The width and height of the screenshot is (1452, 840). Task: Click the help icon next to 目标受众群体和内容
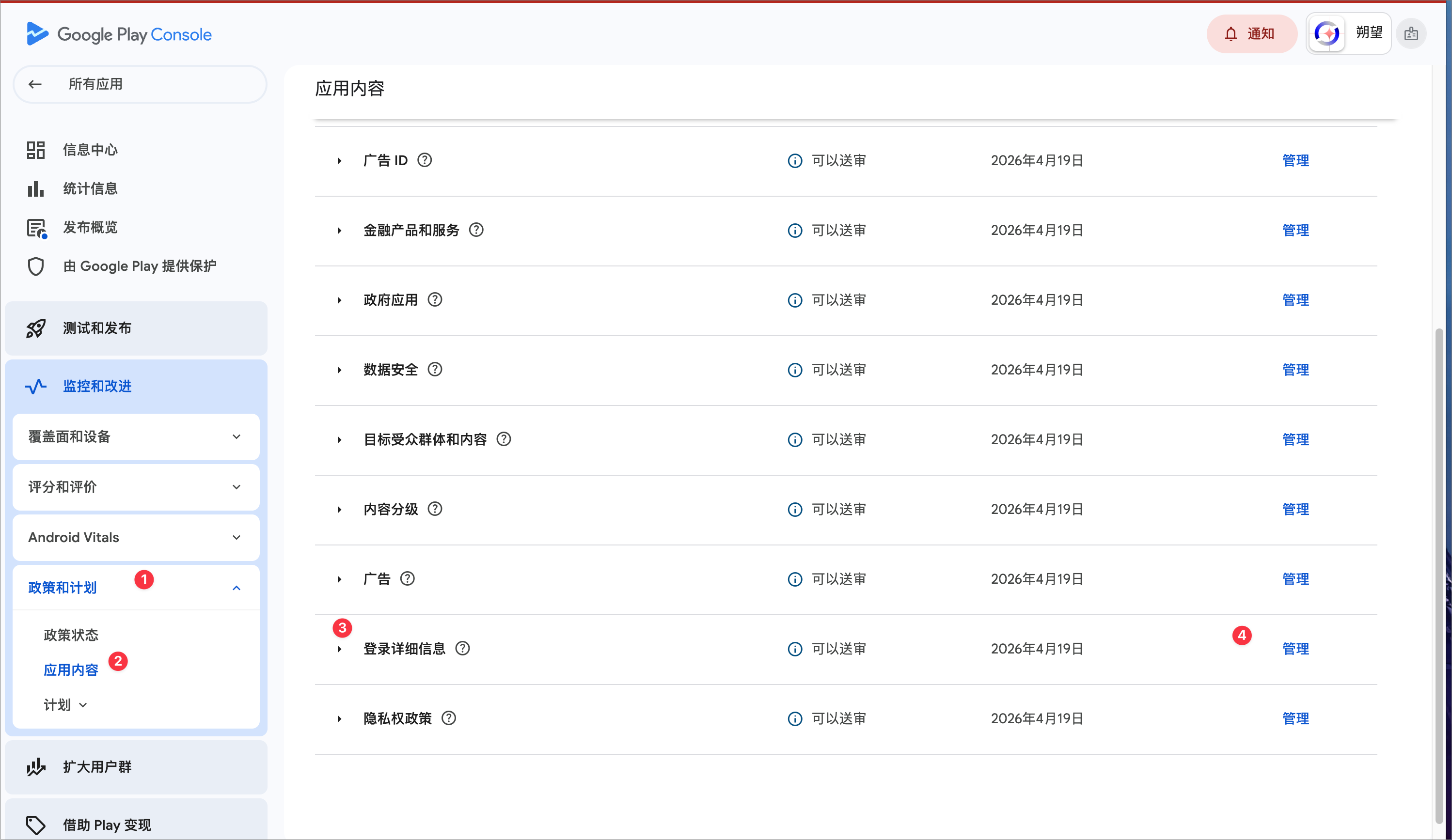504,439
